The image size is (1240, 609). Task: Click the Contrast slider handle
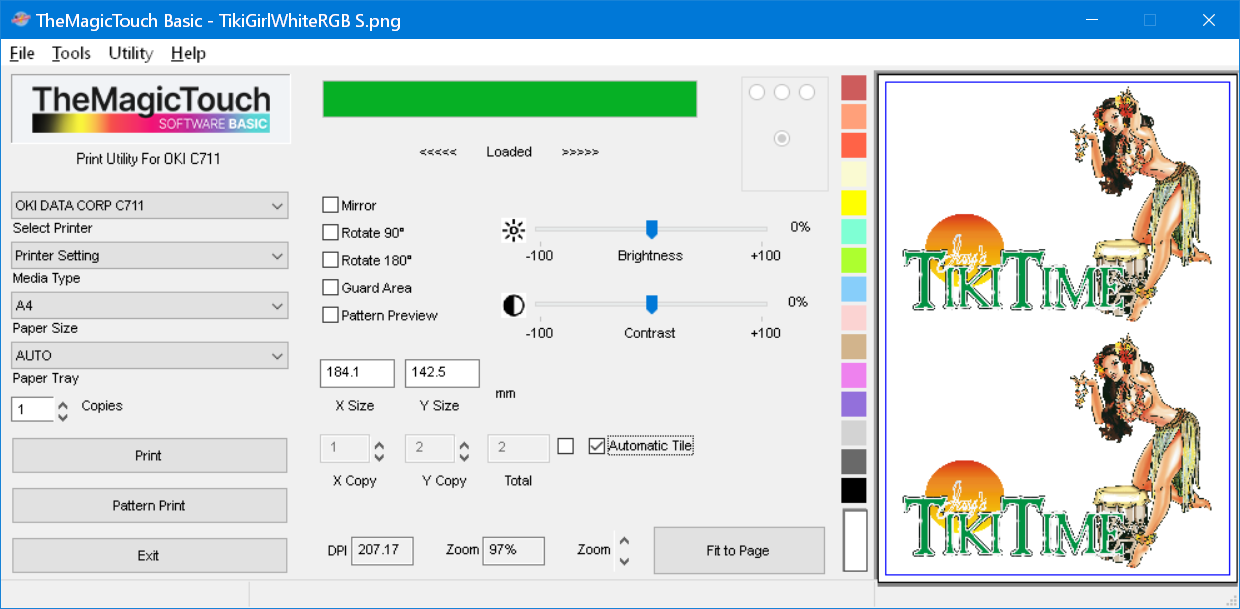651,303
